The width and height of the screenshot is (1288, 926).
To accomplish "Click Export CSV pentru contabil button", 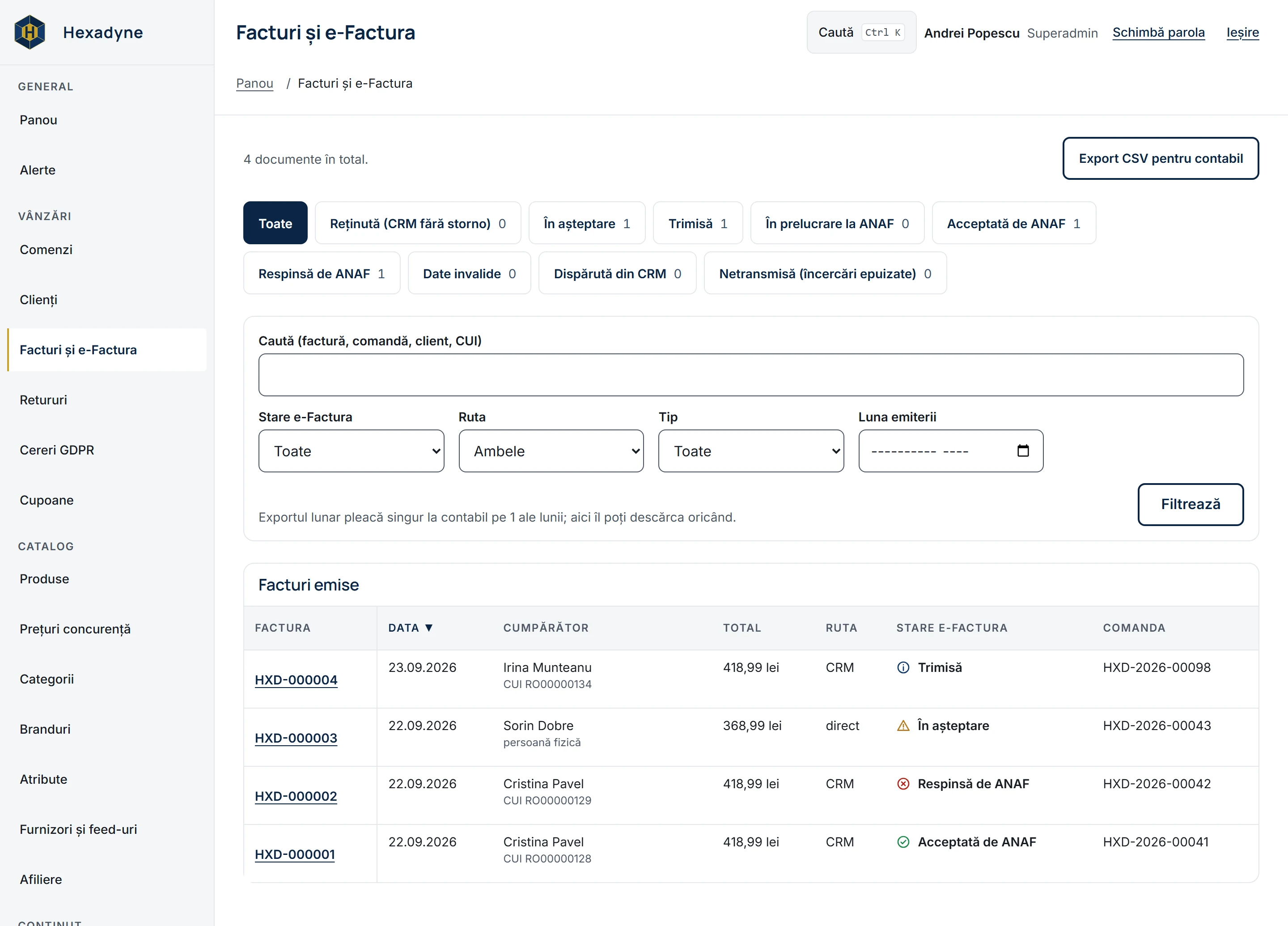I will click(x=1160, y=158).
